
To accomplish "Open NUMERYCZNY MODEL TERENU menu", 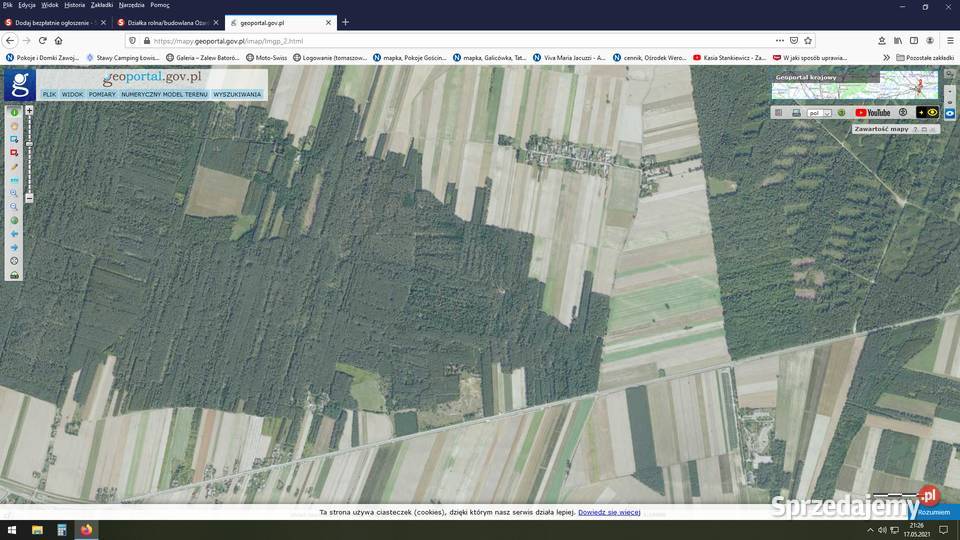I will [x=164, y=94].
